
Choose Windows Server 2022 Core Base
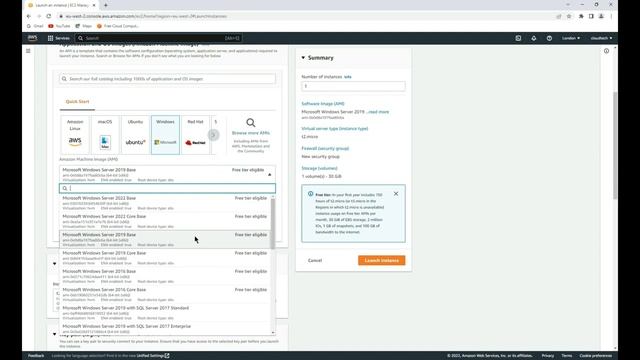pos(165,221)
